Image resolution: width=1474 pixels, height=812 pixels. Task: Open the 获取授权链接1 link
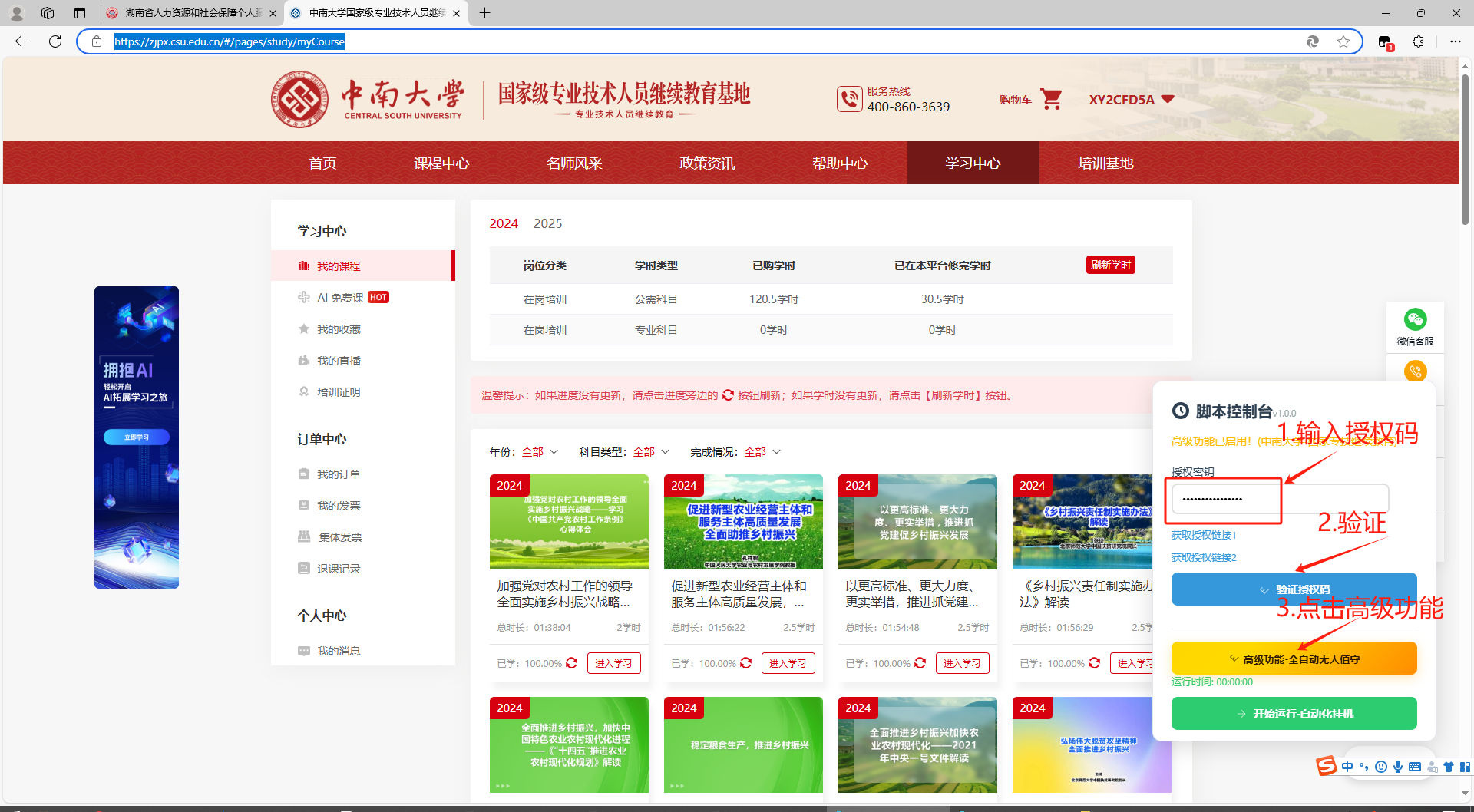[1204, 535]
